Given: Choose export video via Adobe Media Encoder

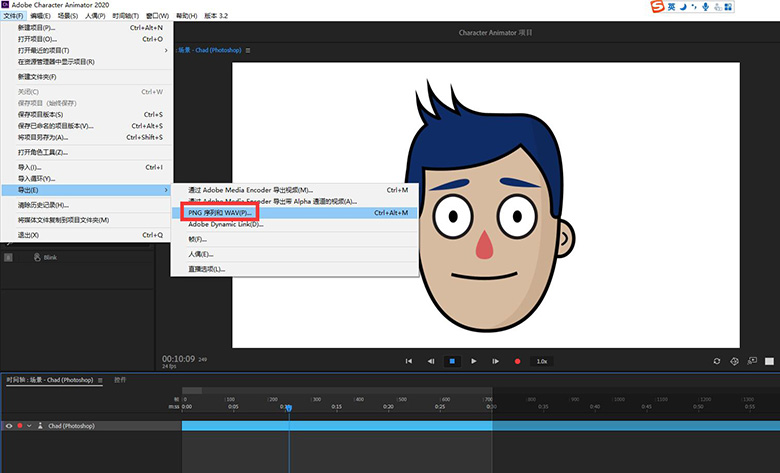Looking at the screenshot, I should click(x=294, y=190).
